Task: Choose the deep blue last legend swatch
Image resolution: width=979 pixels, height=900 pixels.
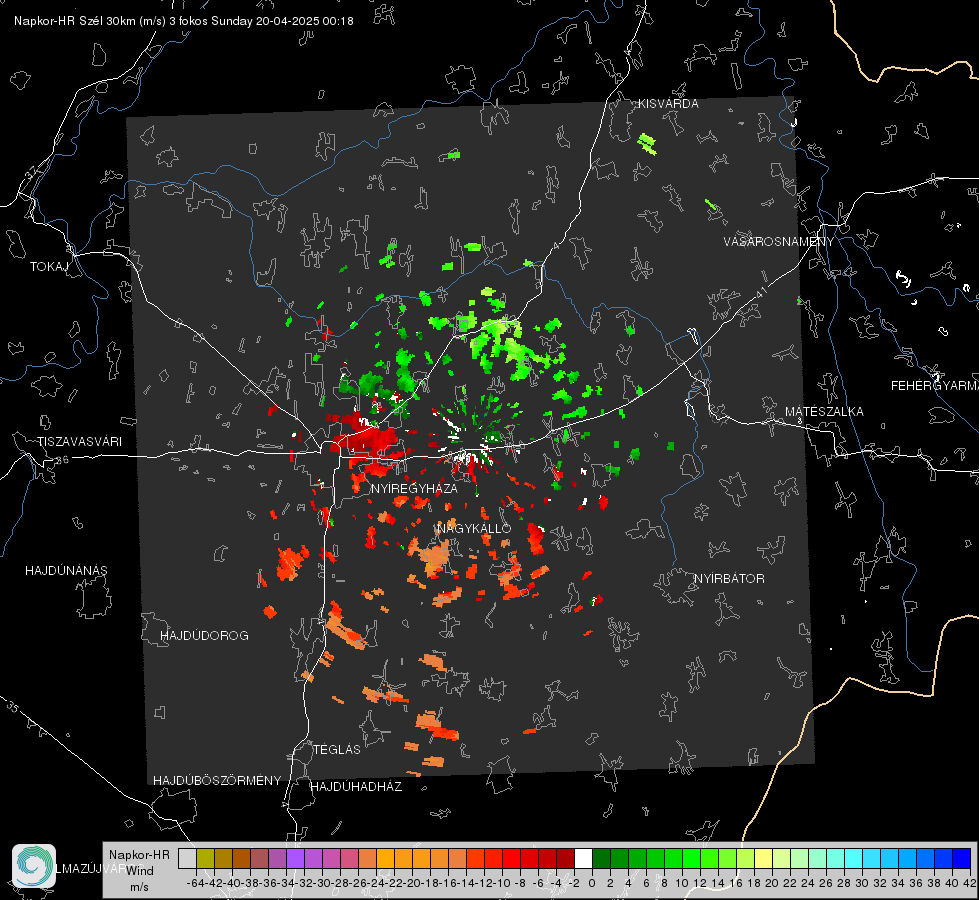Action: (962, 858)
